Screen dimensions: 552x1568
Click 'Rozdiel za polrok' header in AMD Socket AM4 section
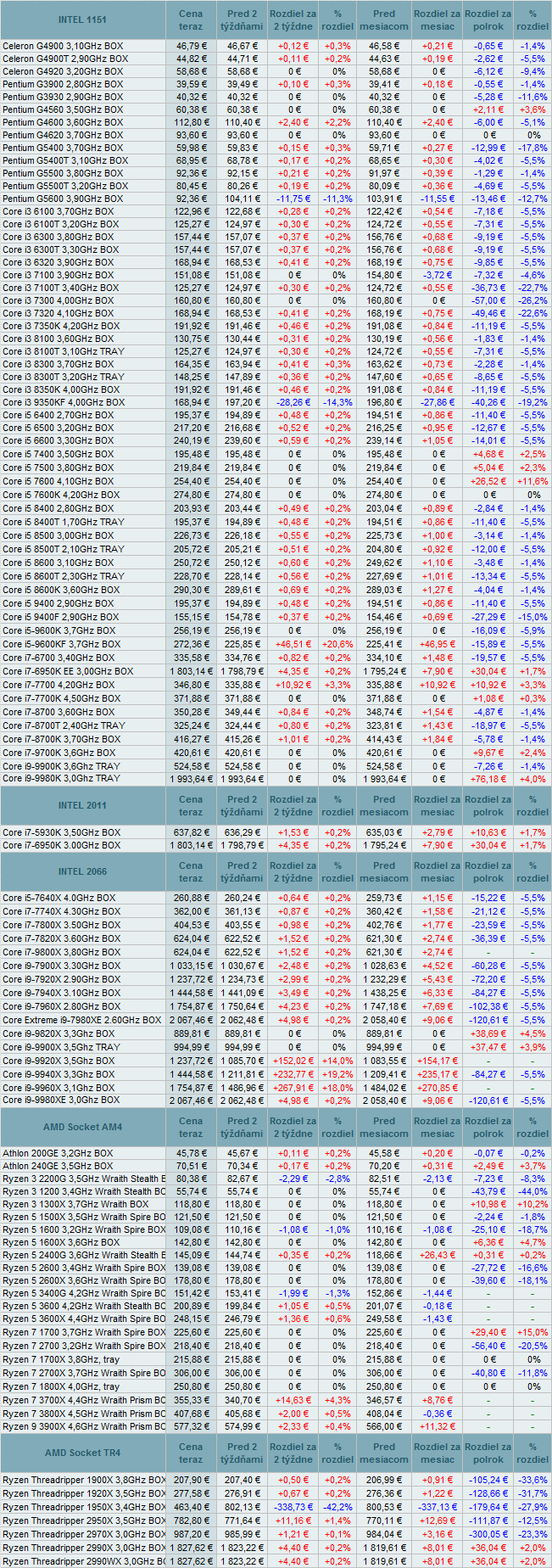(488, 1127)
